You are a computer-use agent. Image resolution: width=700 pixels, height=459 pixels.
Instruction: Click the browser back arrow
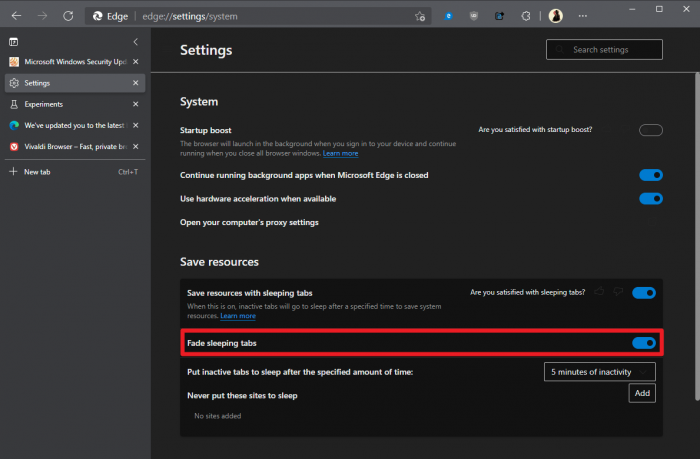click(x=16, y=16)
